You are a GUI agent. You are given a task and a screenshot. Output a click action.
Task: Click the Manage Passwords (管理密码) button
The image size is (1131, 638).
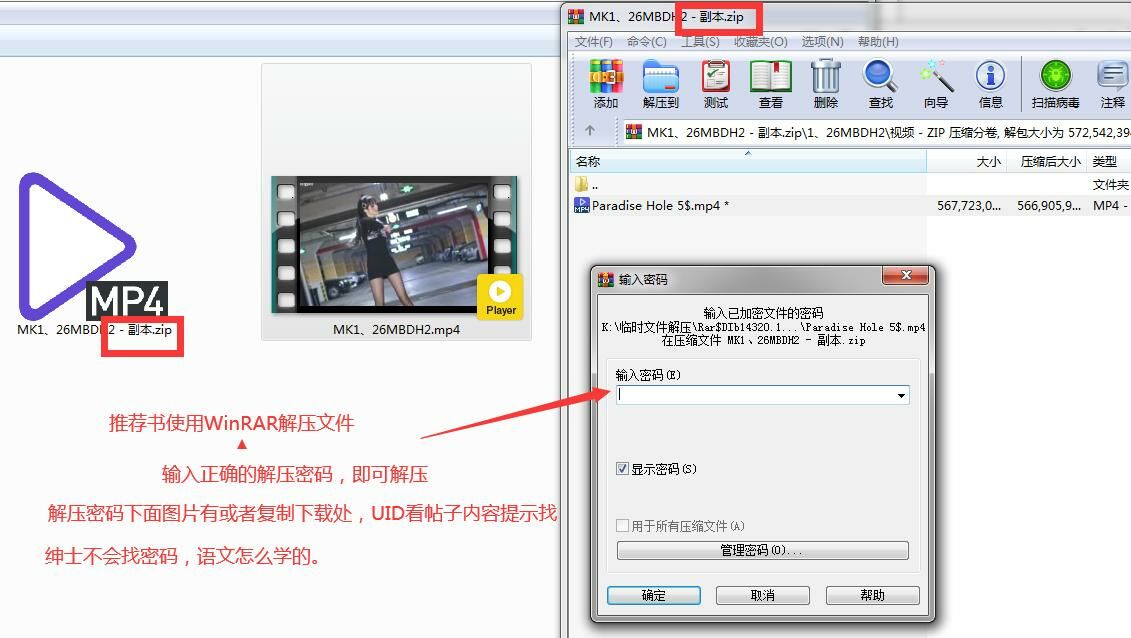coord(762,551)
